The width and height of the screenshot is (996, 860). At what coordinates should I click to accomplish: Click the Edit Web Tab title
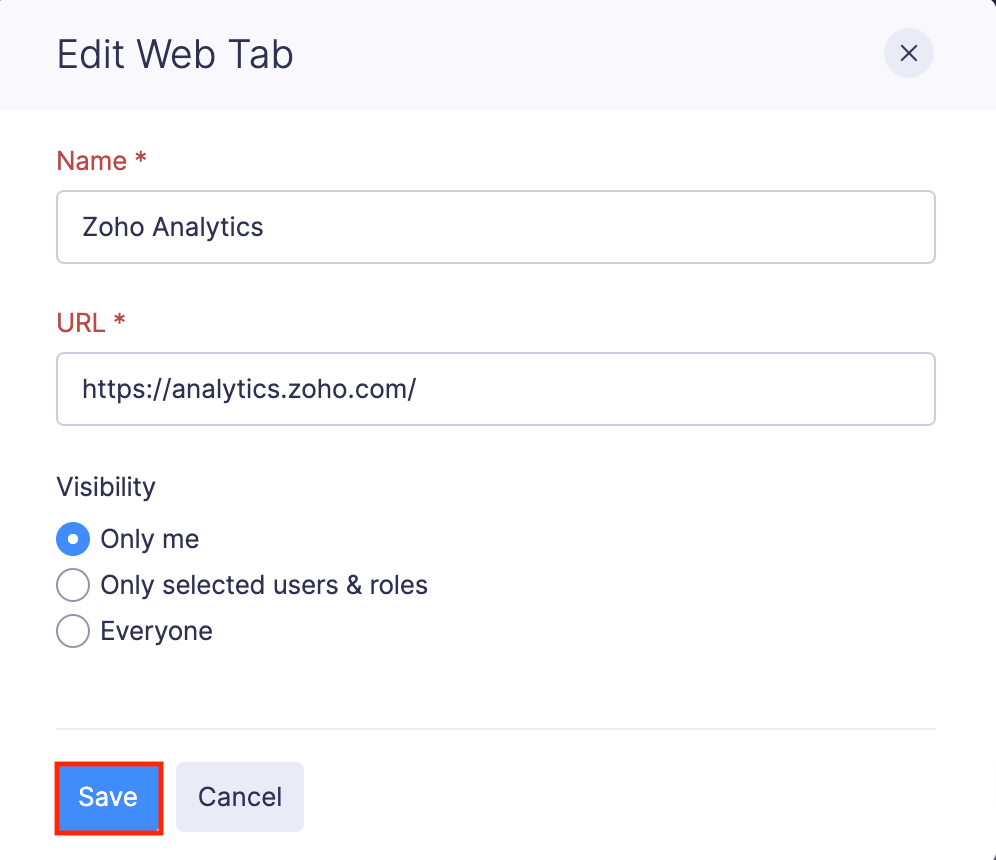[174, 55]
